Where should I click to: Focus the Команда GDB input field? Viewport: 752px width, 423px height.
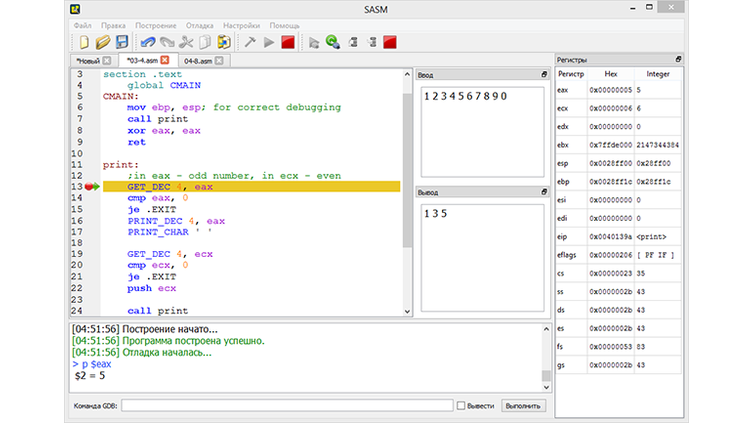(286, 406)
